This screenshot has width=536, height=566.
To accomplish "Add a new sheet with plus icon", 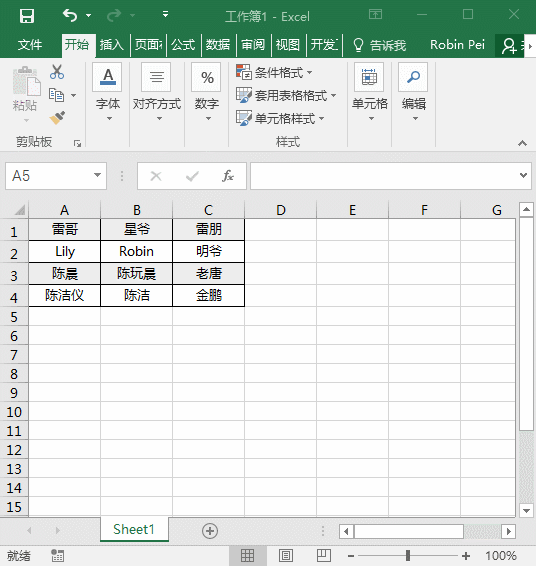I will [210, 531].
